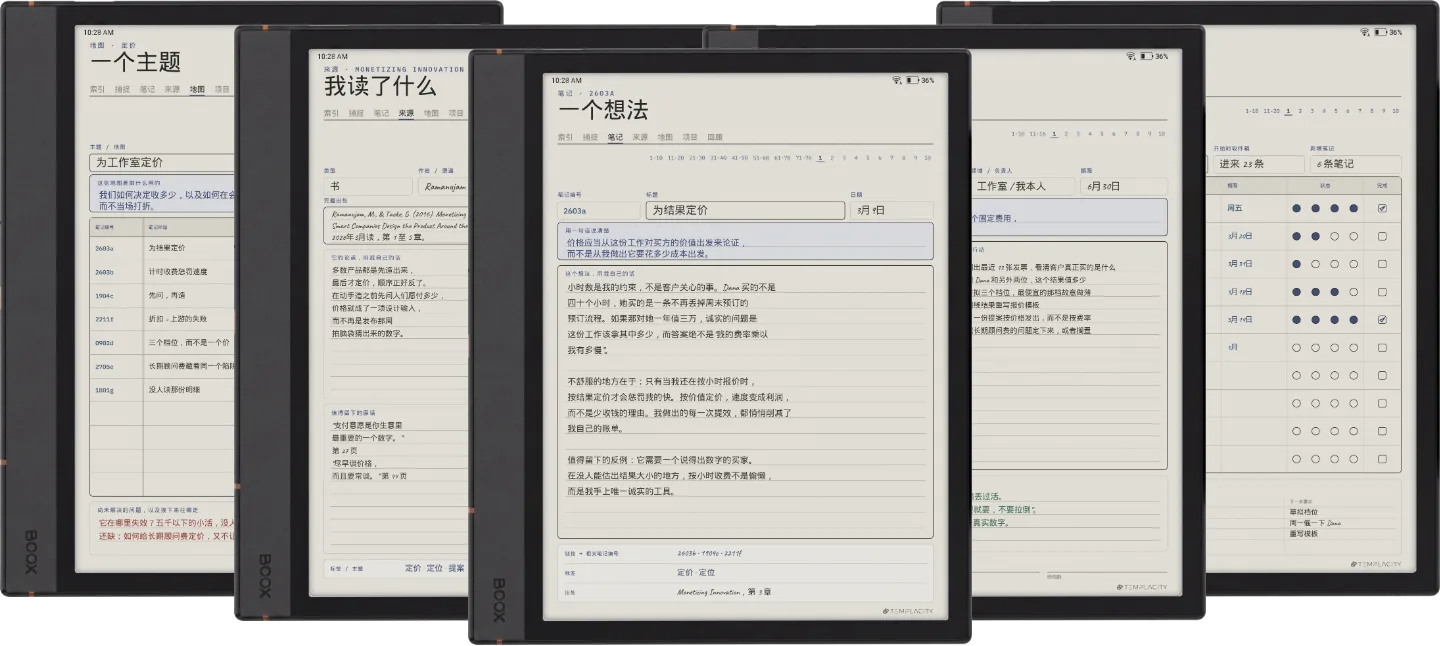Switch to 来源 tab on the 一个想法 page
Screen dimensions: 1440x646
(x=640, y=137)
